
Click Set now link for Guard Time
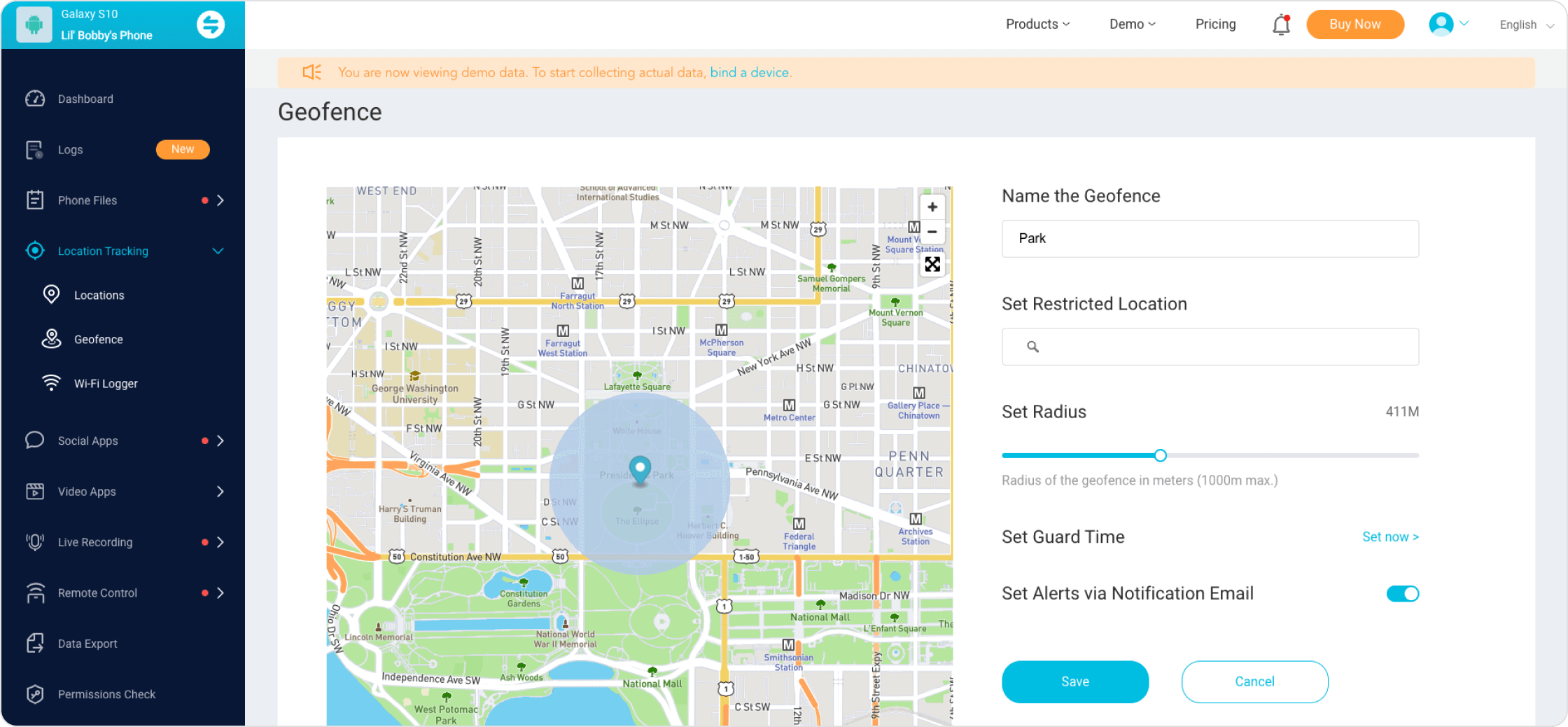[1390, 537]
